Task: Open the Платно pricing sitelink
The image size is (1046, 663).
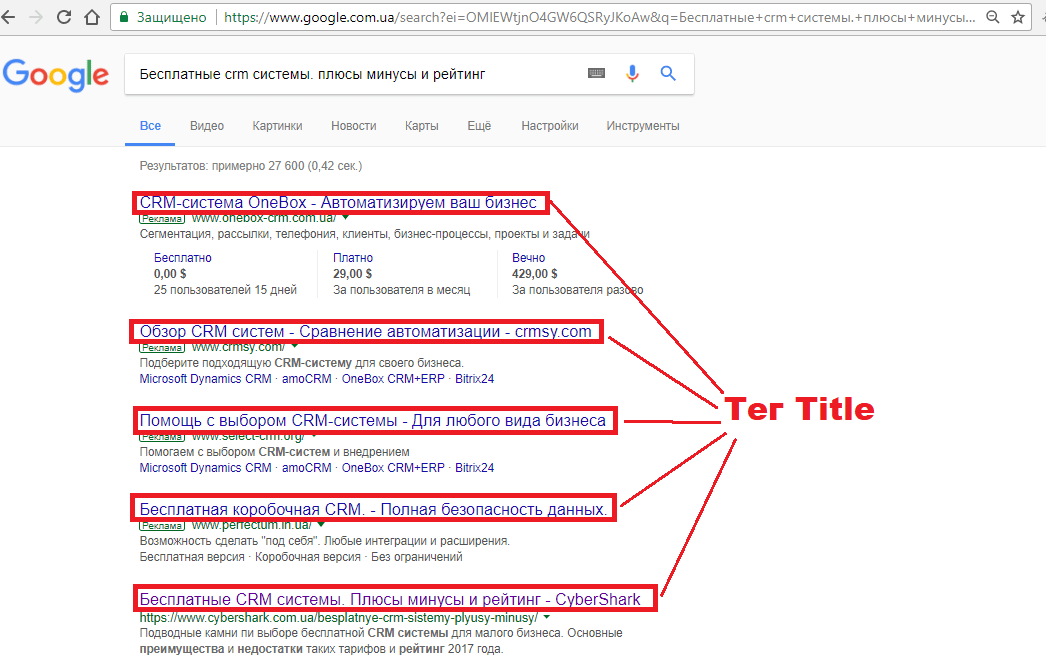Action: pos(353,257)
